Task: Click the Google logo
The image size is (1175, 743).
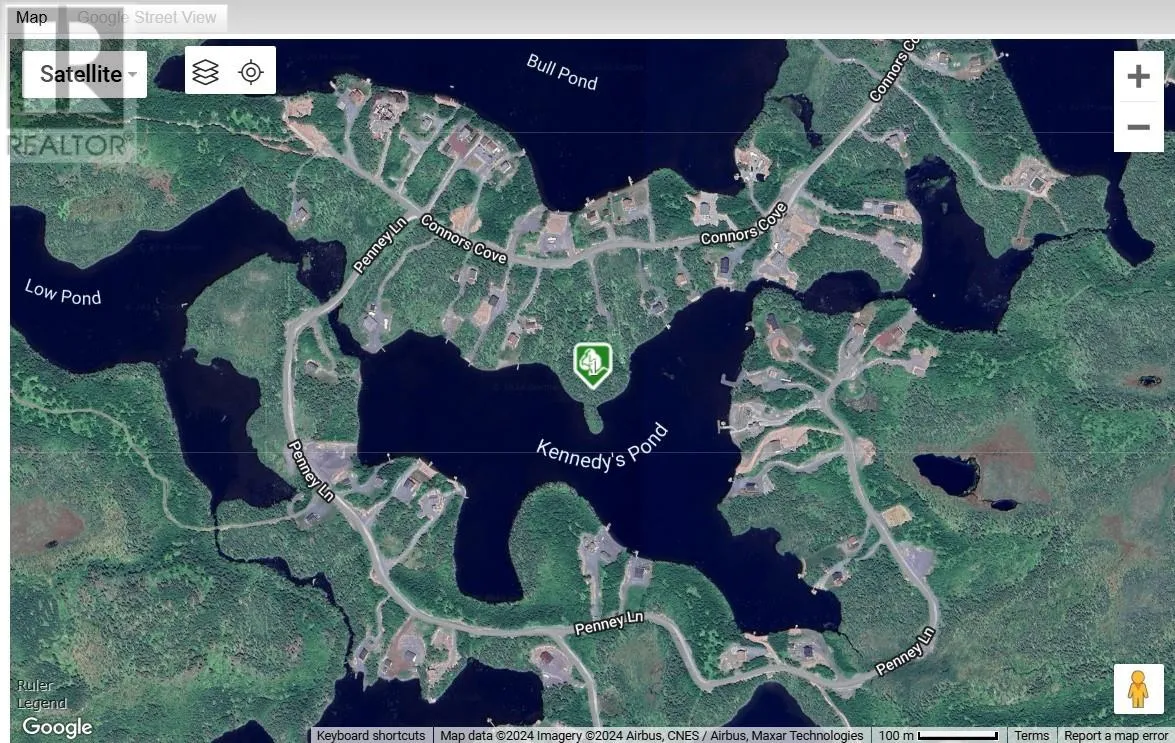Action: tap(57, 727)
